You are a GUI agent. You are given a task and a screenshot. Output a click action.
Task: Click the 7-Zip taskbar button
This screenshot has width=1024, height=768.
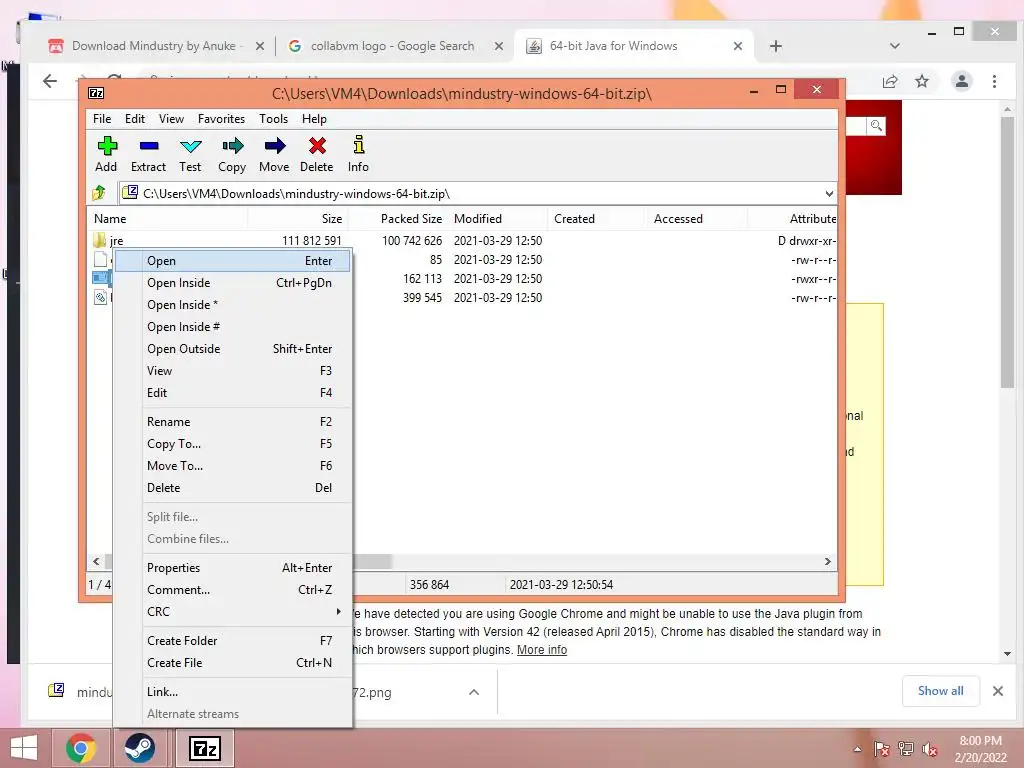point(204,748)
